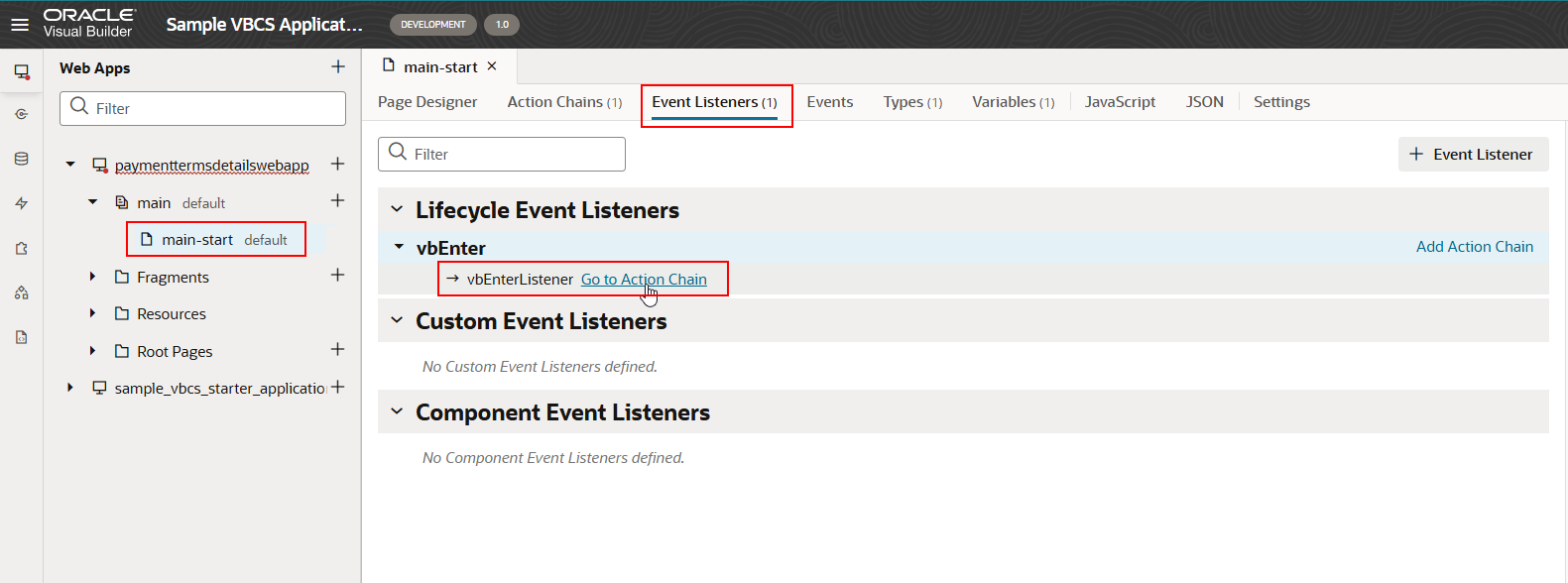Collapse the main flow tree node
Screen dimensions: 1568x583
coord(92,202)
